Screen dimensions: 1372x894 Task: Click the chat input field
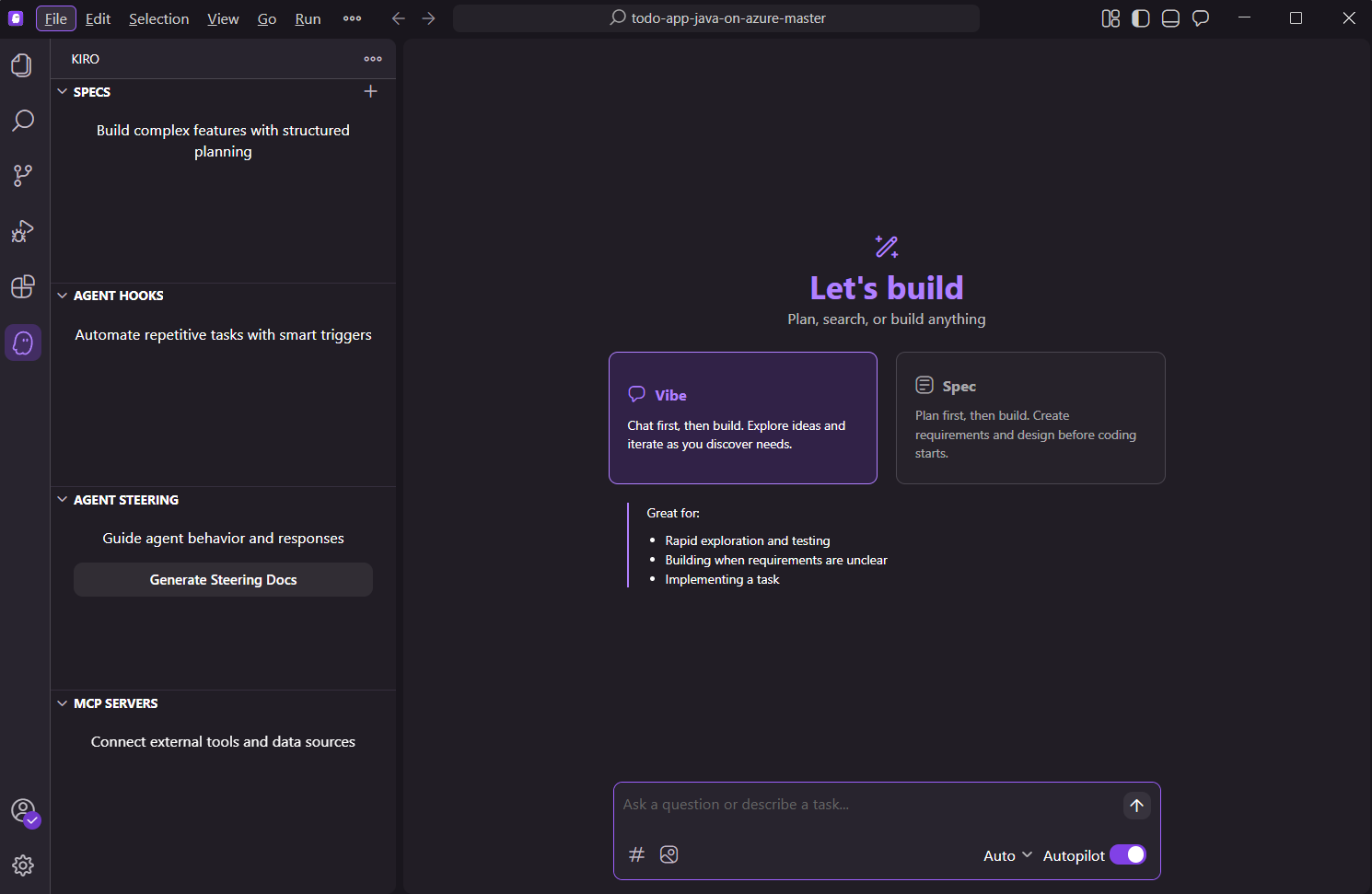click(866, 805)
